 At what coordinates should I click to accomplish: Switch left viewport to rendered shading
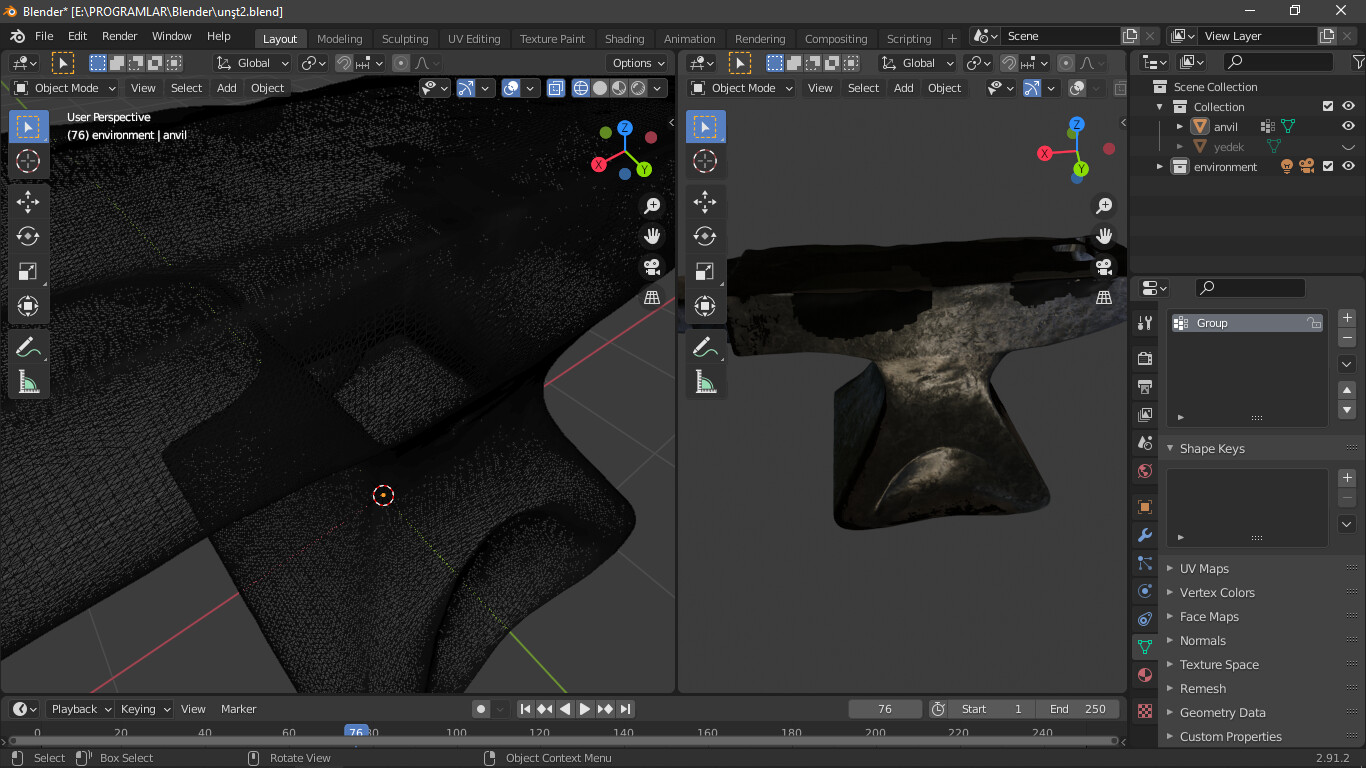coord(638,88)
